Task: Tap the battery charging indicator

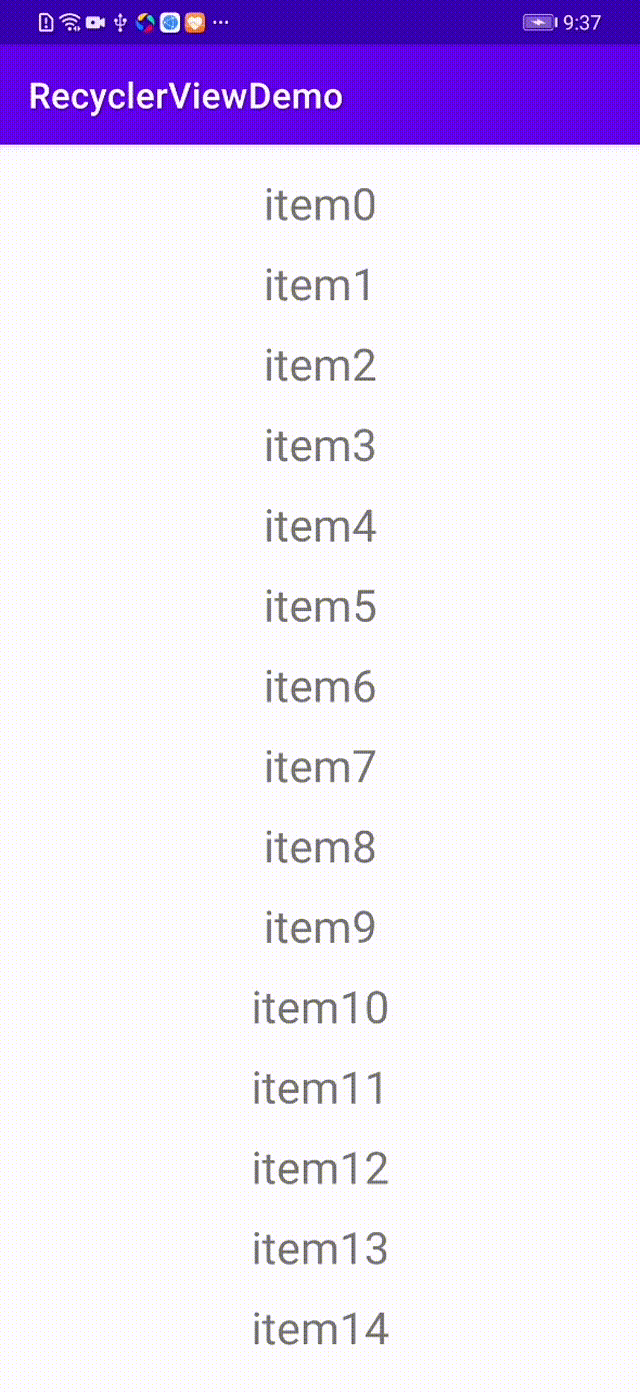Action: pyautogui.click(x=540, y=22)
